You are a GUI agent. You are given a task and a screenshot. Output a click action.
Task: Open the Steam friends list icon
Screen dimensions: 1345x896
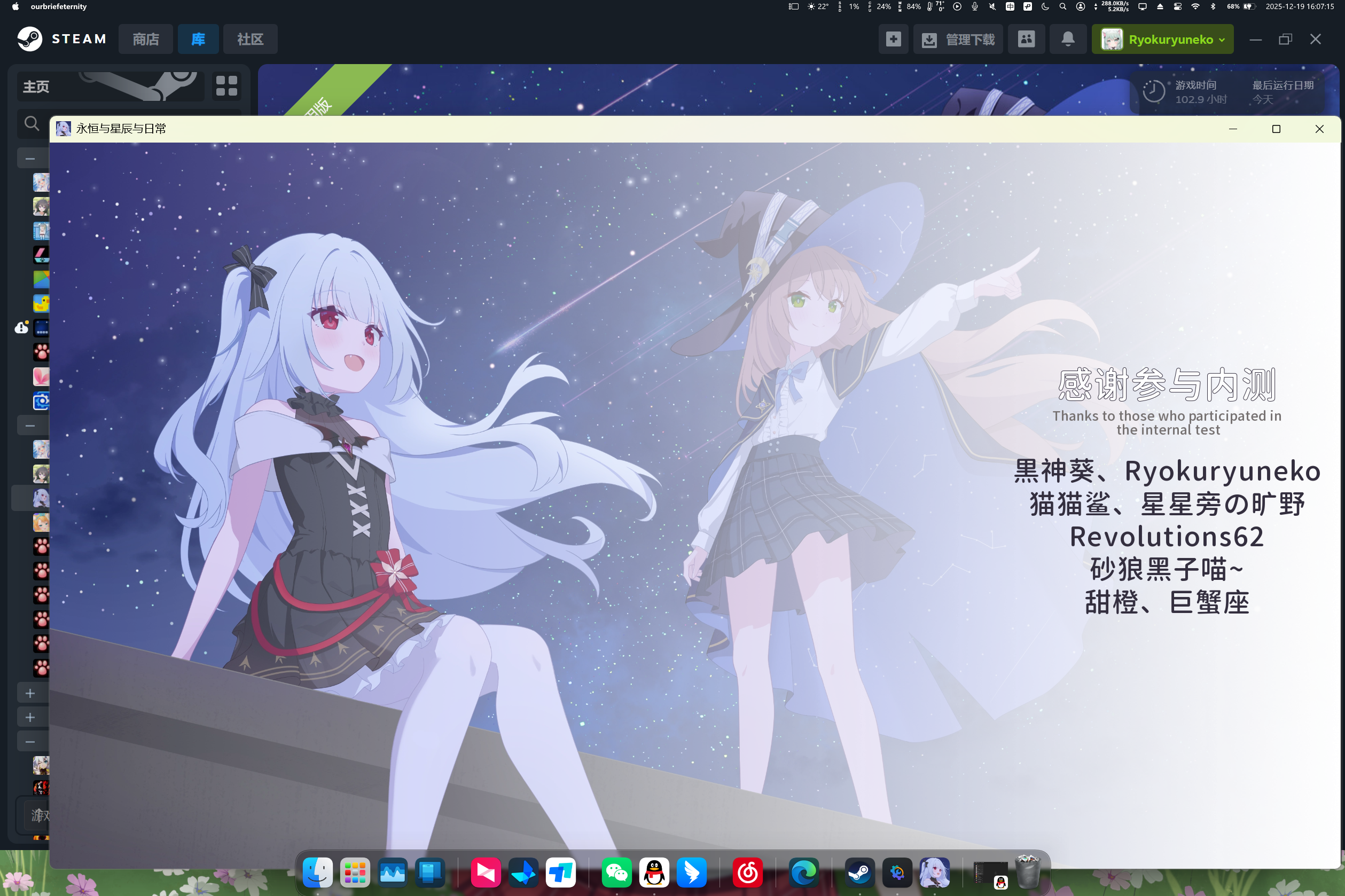[x=1026, y=39]
